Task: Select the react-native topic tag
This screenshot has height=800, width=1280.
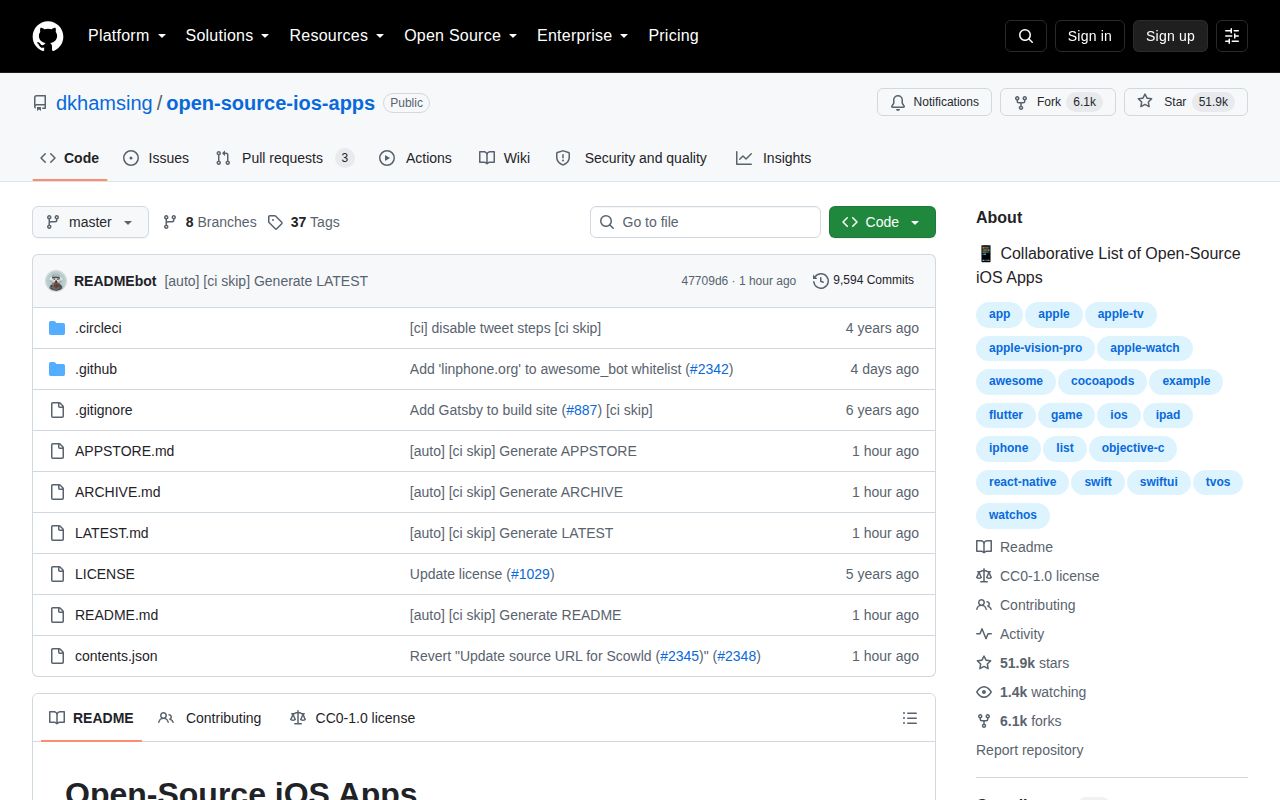Action: pos(1022,482)
